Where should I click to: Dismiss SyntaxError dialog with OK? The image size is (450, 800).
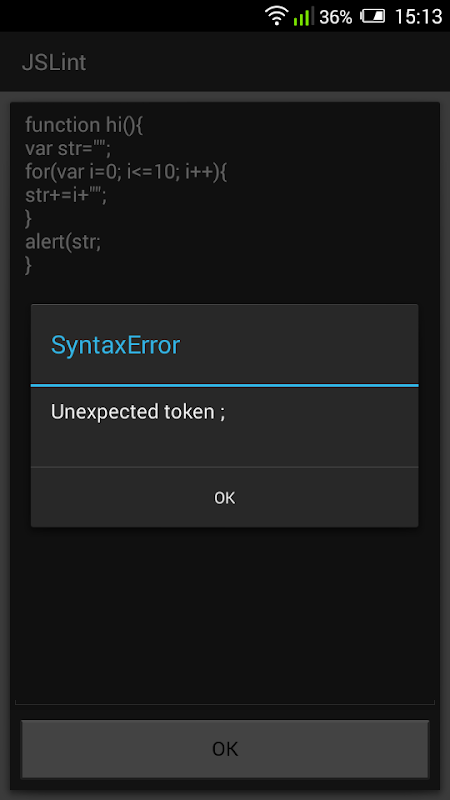click(224, 497)
